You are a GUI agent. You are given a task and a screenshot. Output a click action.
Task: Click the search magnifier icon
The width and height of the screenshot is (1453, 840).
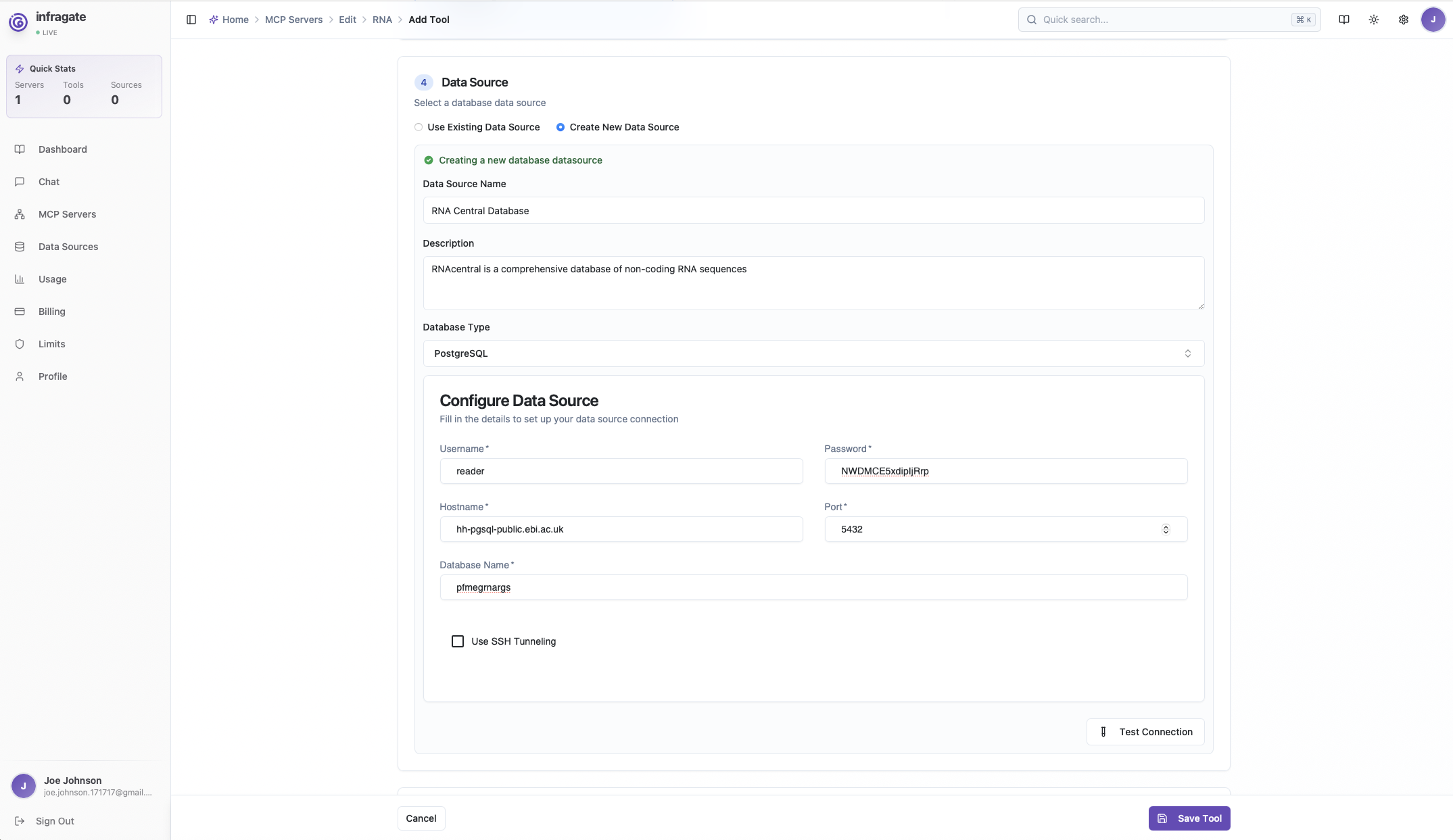pyautogui.click(x=1032, y=20)
